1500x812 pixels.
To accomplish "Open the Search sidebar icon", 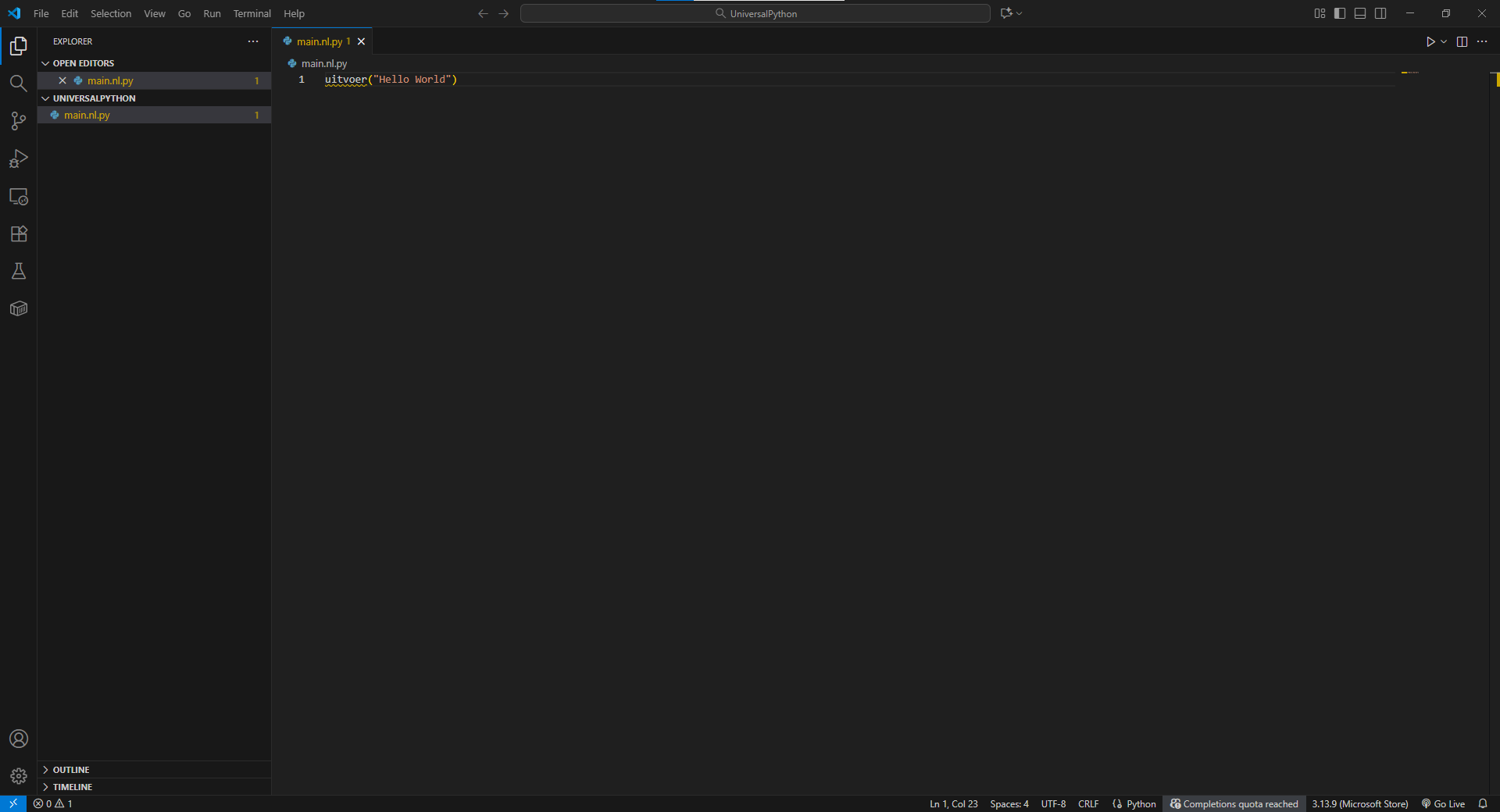I will (18, 83).
